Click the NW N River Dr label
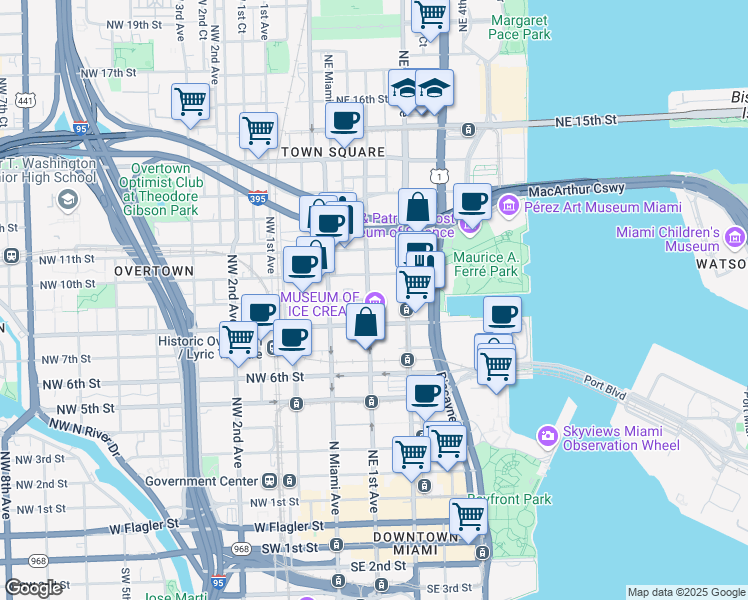Viewport: 748px width, 600px height. tap(83, 437)
